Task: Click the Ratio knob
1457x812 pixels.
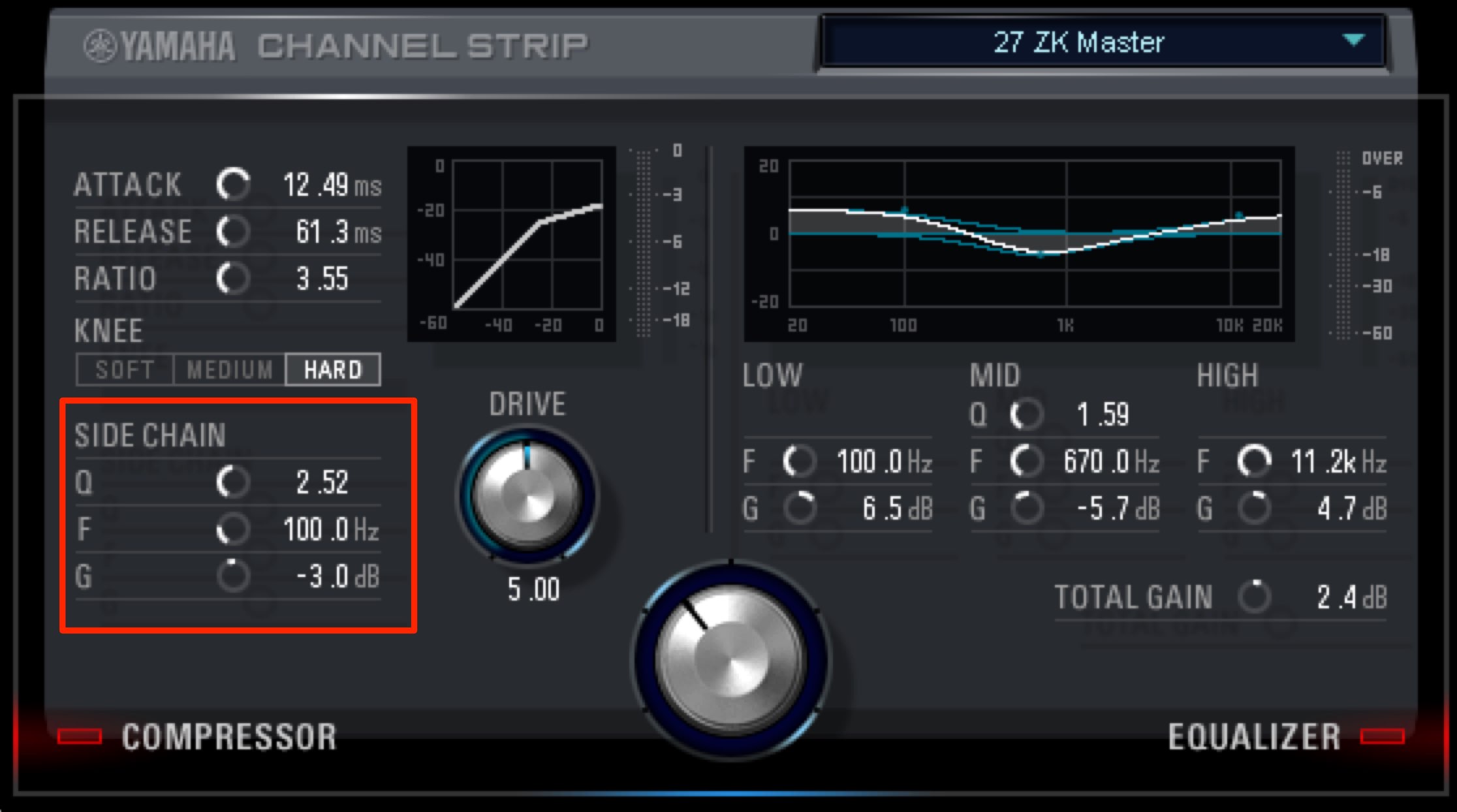Action: click(233, 279)
